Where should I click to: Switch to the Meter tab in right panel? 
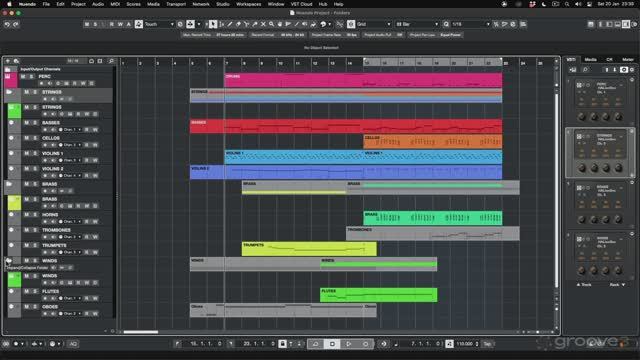pos(628,60)
